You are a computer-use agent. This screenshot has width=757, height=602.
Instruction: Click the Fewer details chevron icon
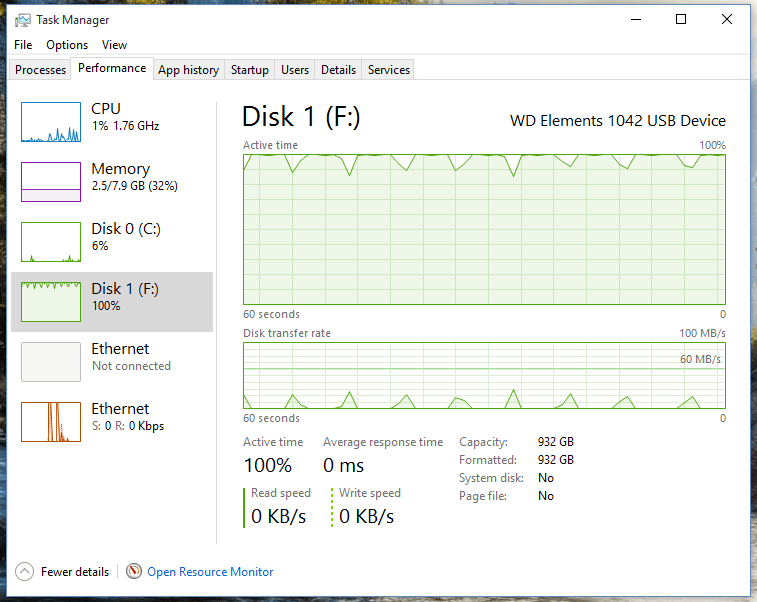point(24,572)
